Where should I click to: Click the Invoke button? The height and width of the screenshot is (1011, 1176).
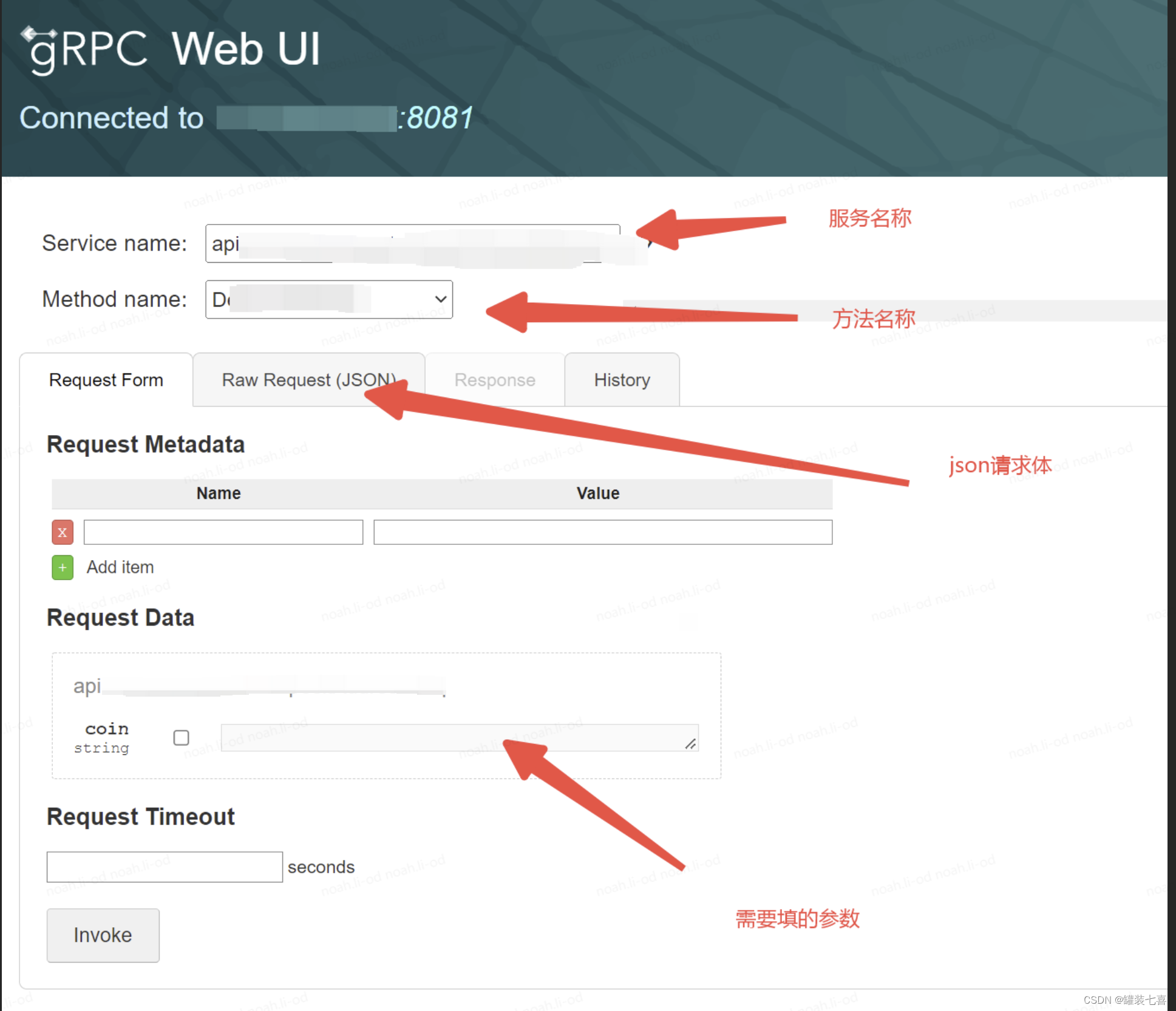pos(102,935)
